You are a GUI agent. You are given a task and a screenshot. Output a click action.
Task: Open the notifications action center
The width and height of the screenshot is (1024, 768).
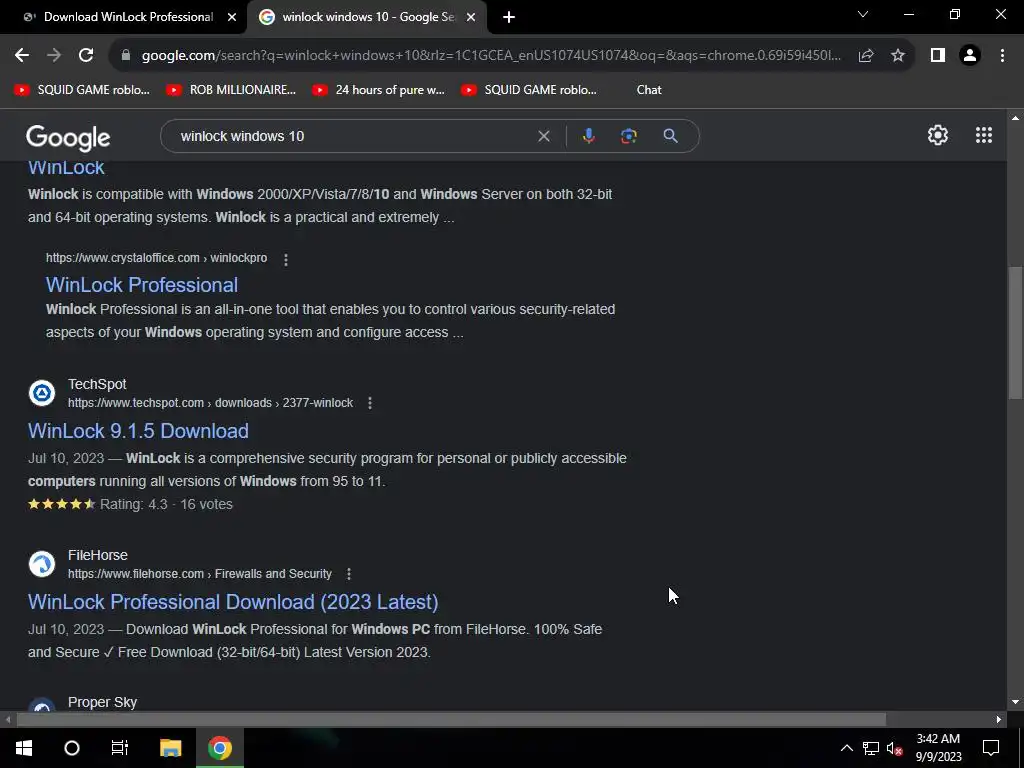click(991, 748)
